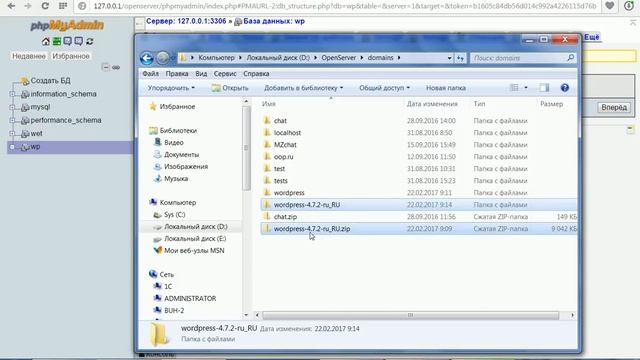Click the wordpress folder icon
Viewport: 640px width, 360px height.
tap(267, 192)
